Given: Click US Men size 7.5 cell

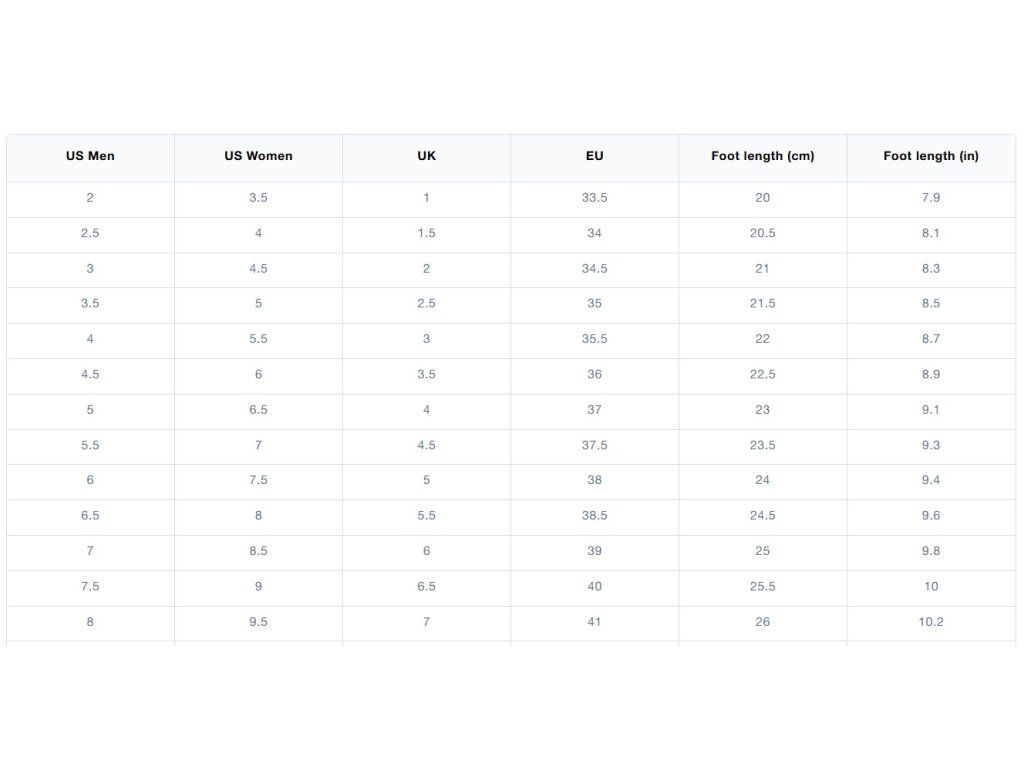Looking at the screenshot, I should coord(90,587).
